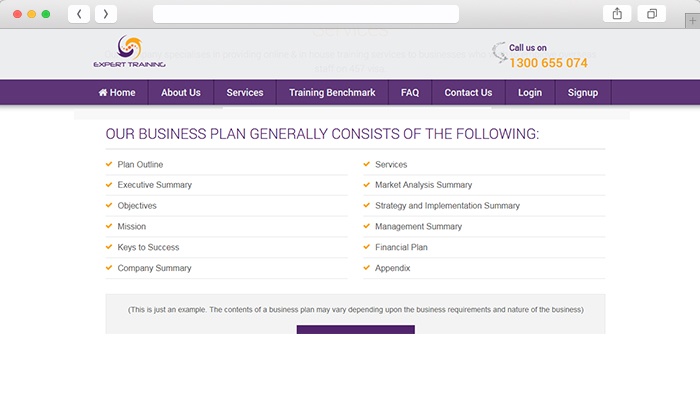Click the house icon in Home menu
700x394 pixels.
[103, 92]
